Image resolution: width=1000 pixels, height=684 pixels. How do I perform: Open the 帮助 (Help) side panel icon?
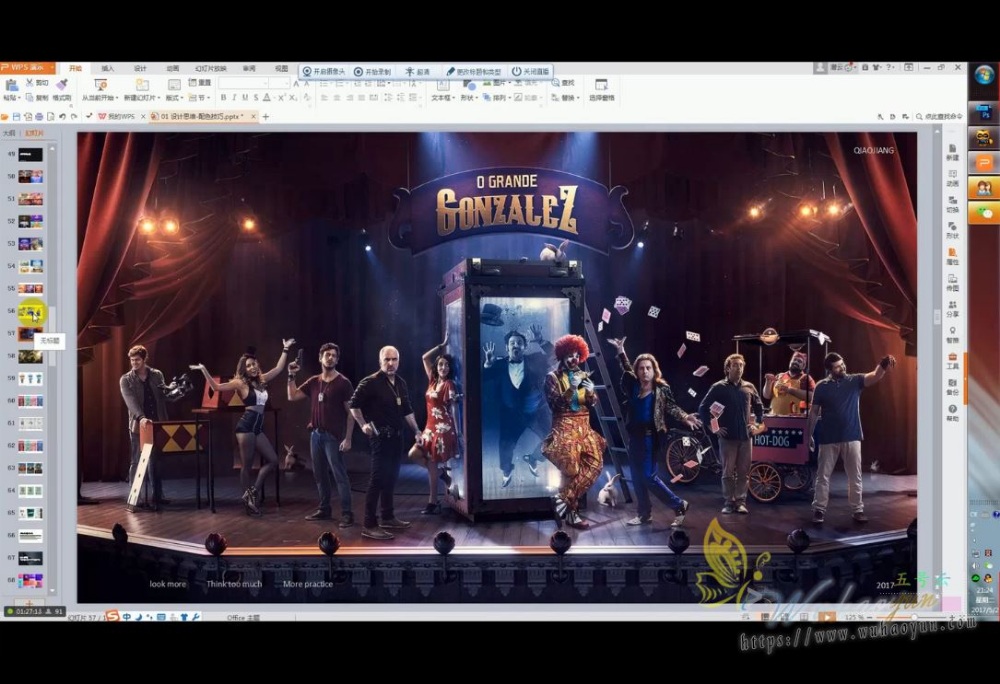click(x=952, y=413)
